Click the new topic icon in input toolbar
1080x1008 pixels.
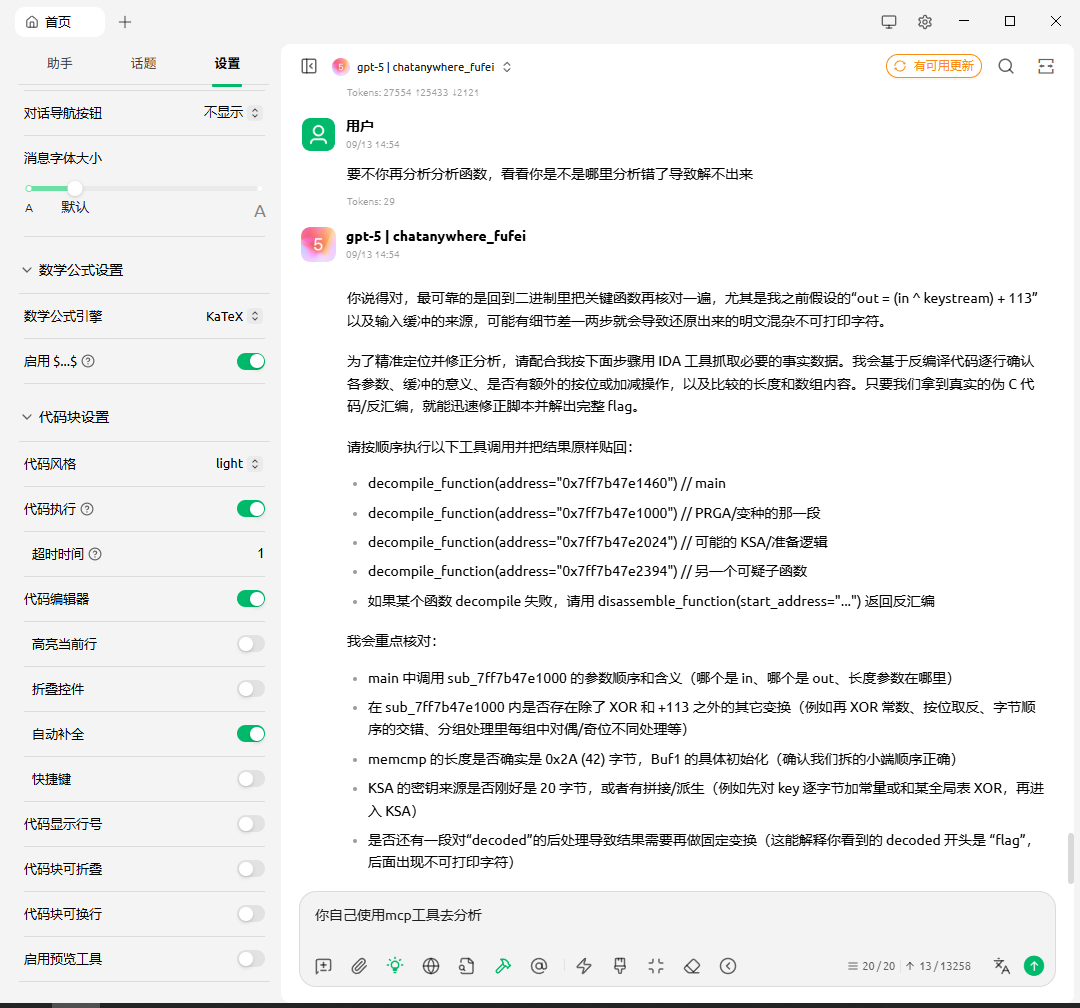coord(323,966)
